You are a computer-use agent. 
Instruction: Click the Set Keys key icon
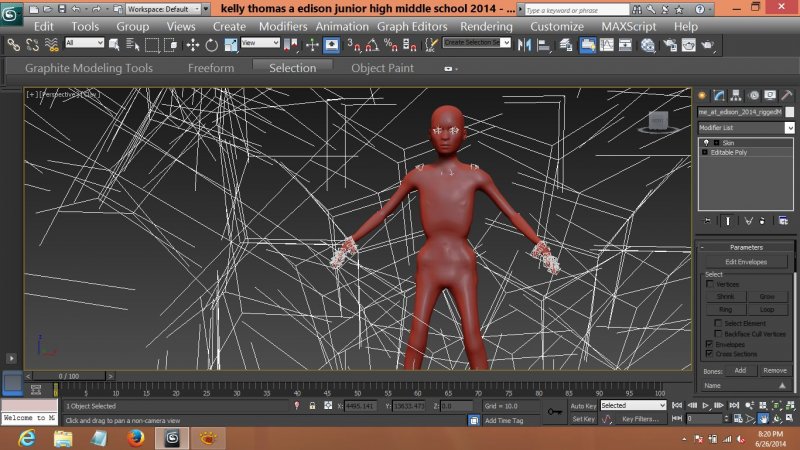point(555,411)
